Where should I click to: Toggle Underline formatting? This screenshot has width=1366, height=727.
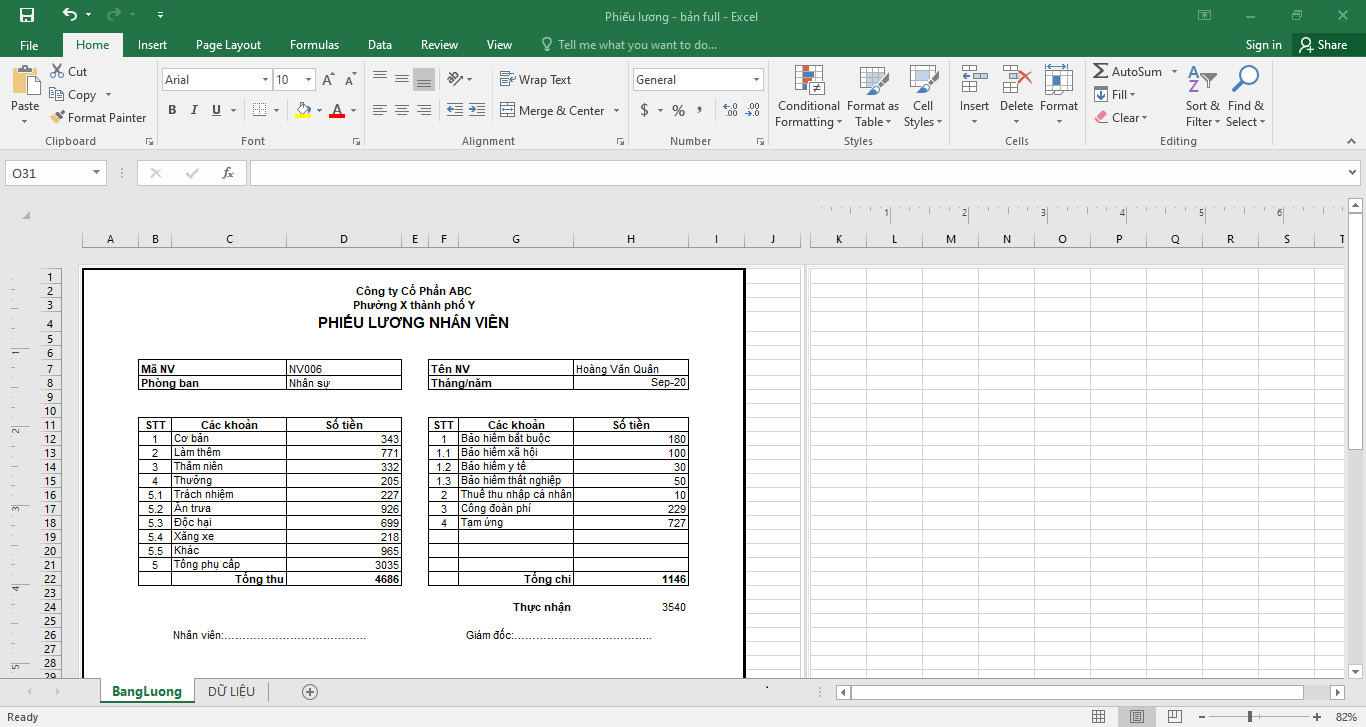[214, 110]
